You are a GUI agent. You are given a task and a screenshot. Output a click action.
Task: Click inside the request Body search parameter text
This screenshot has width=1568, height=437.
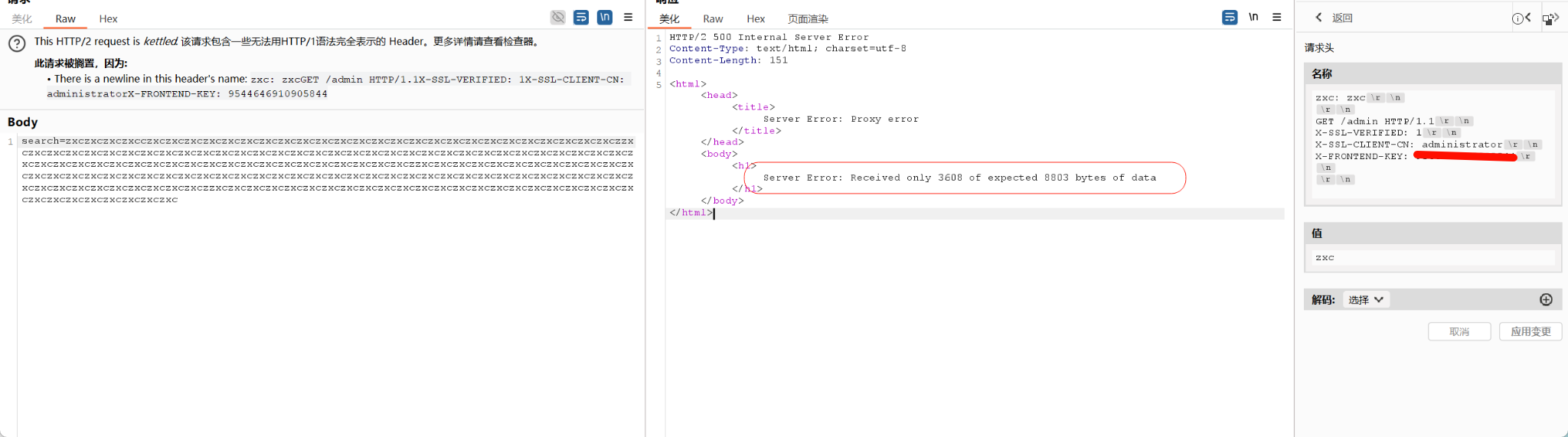(x=328, y=170)
